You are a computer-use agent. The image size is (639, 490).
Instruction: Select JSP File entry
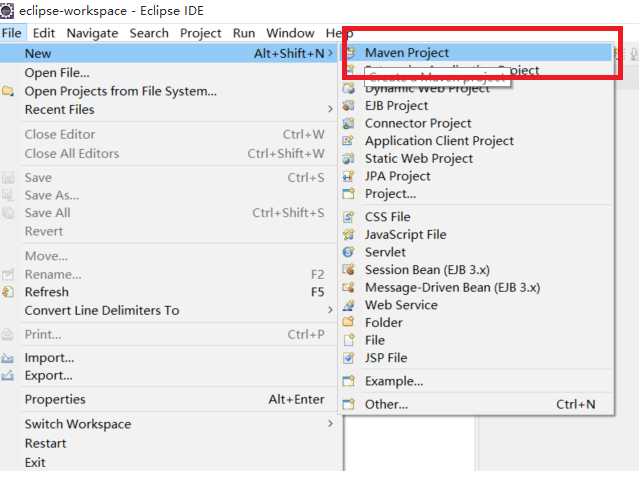coord(477,358)
